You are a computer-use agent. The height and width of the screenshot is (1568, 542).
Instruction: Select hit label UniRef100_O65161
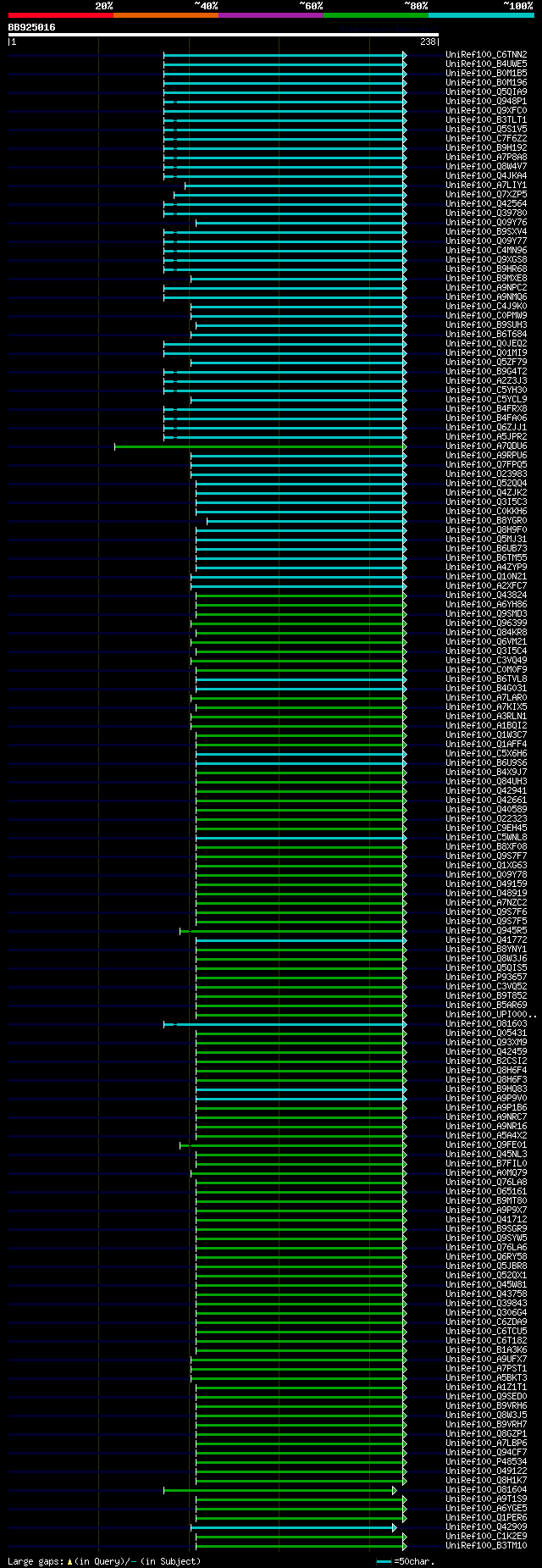[x=486, y=1191]
